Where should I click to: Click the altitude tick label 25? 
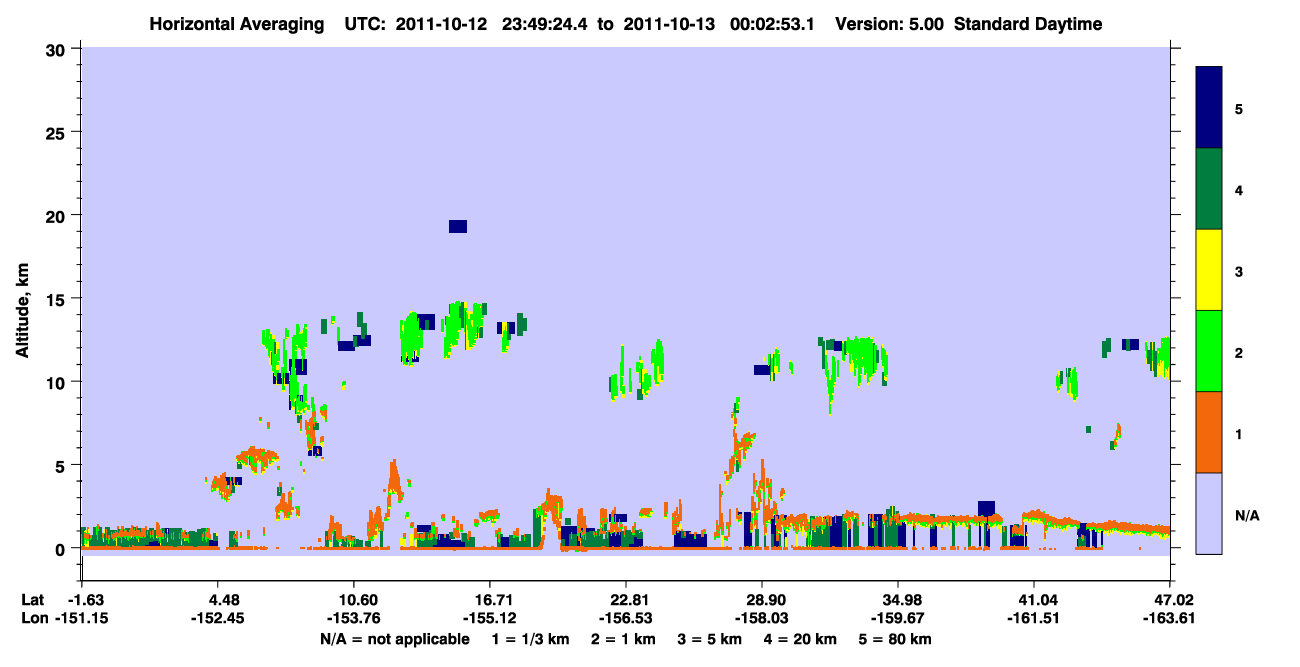click(58, 132)
